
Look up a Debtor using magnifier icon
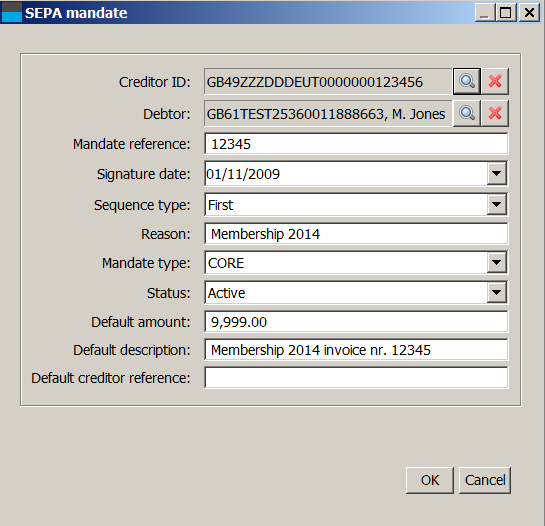(467, 113)
